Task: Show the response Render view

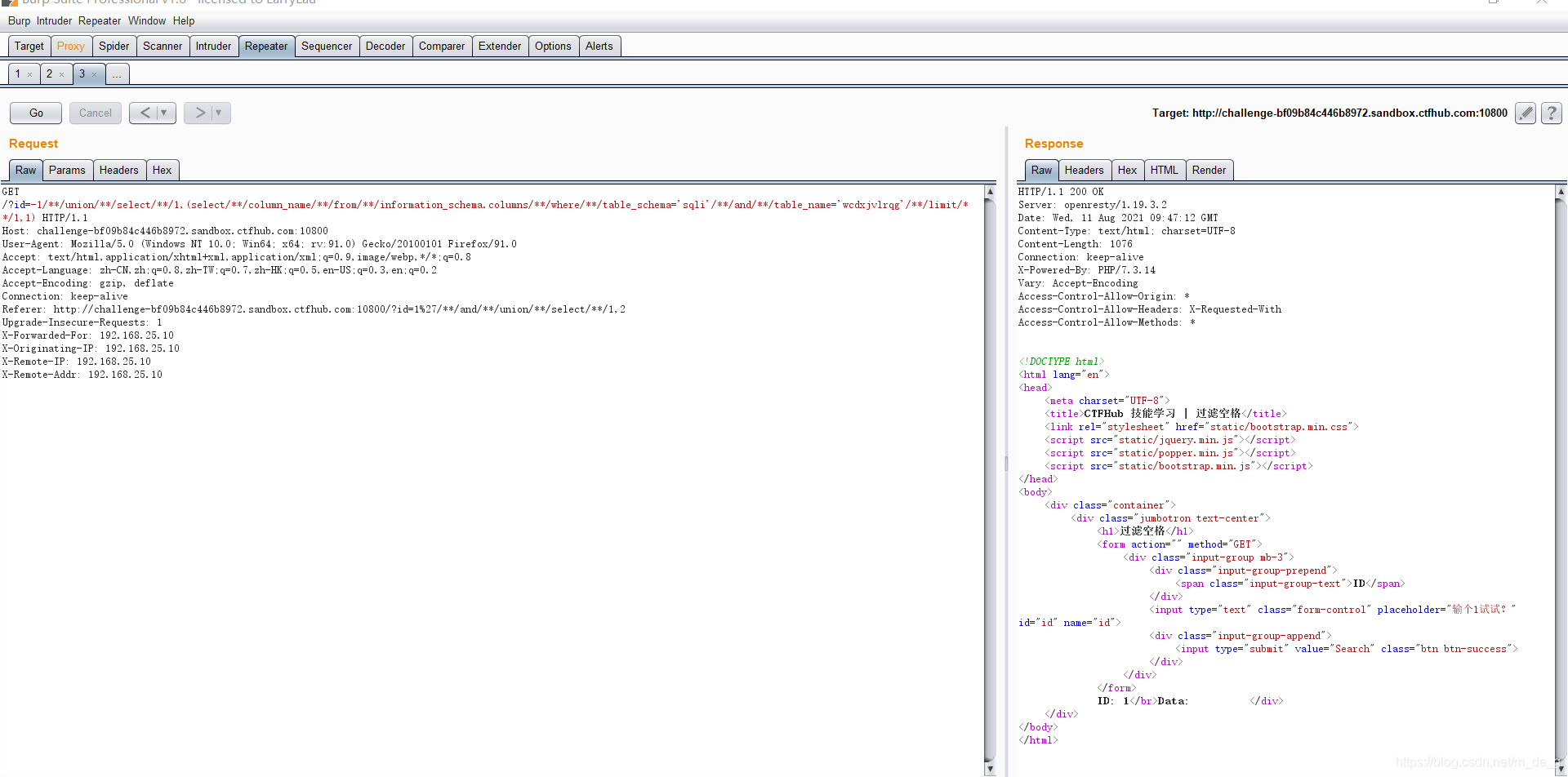Action: tap(1209, 170)
